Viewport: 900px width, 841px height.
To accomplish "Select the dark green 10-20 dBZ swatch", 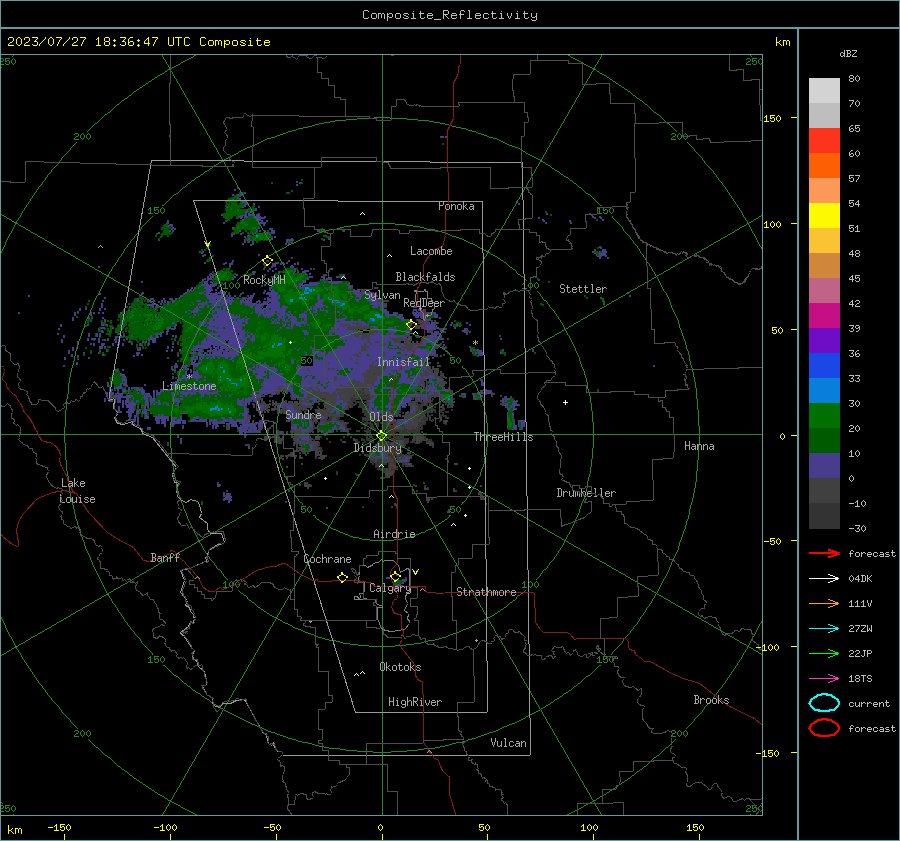I will click(x=824, y=441).
